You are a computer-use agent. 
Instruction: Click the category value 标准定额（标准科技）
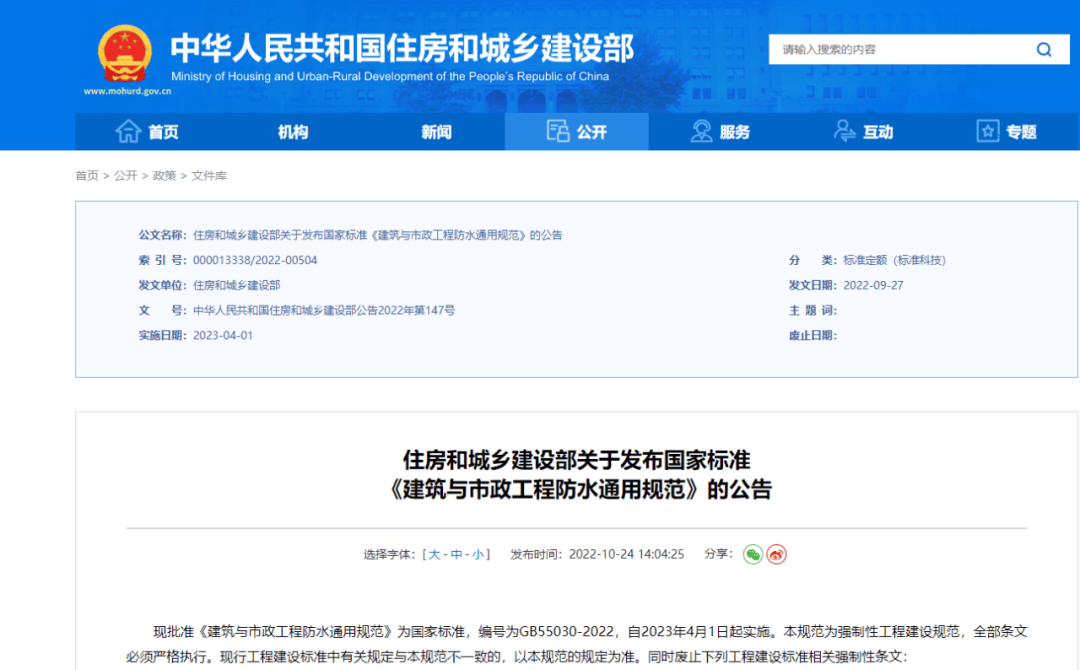(894, 260)
